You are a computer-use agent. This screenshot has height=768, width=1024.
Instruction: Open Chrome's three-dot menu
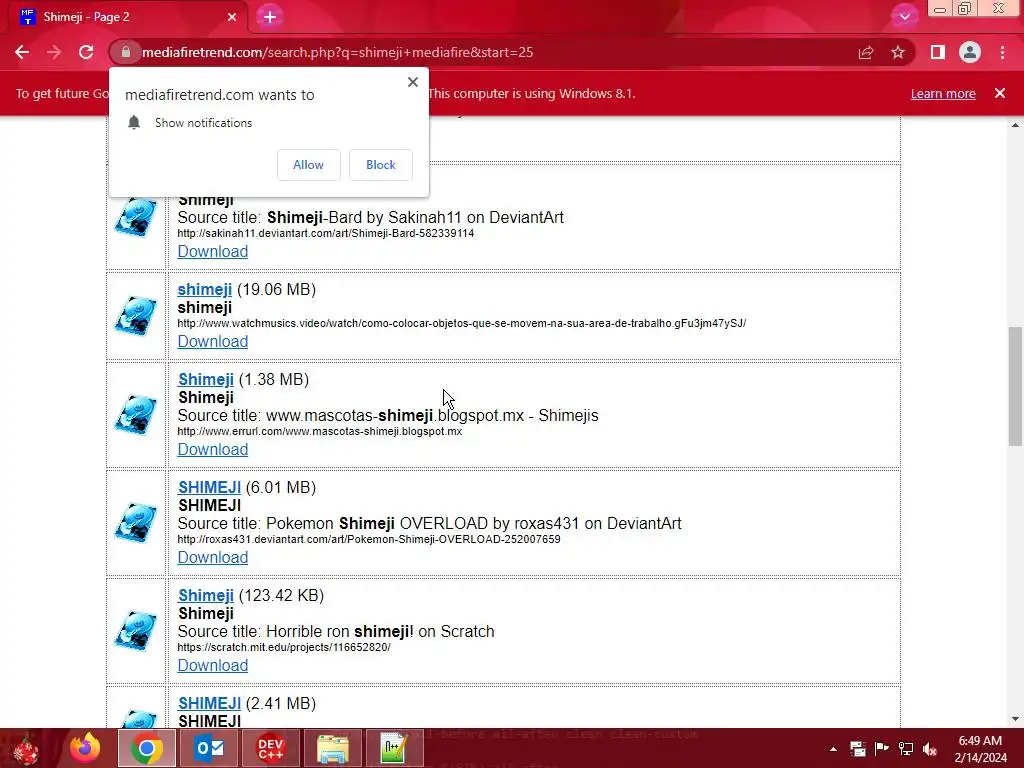(x=1002, y=52)
